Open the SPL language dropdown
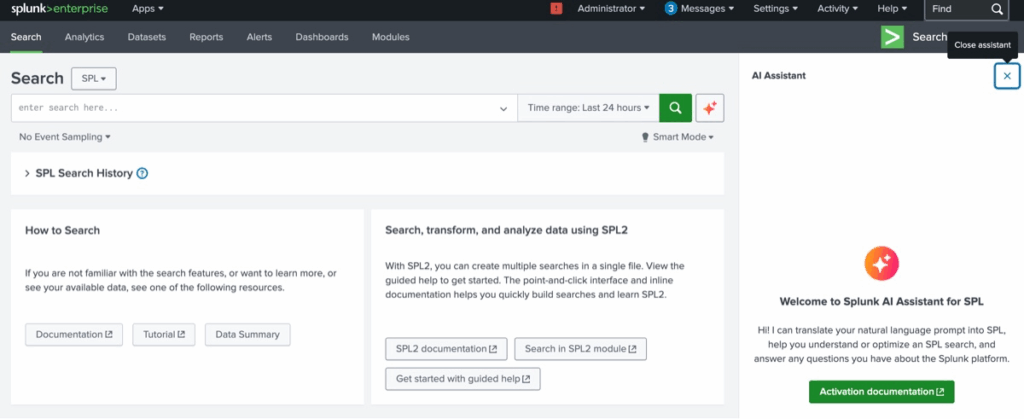 coord(94,78)
